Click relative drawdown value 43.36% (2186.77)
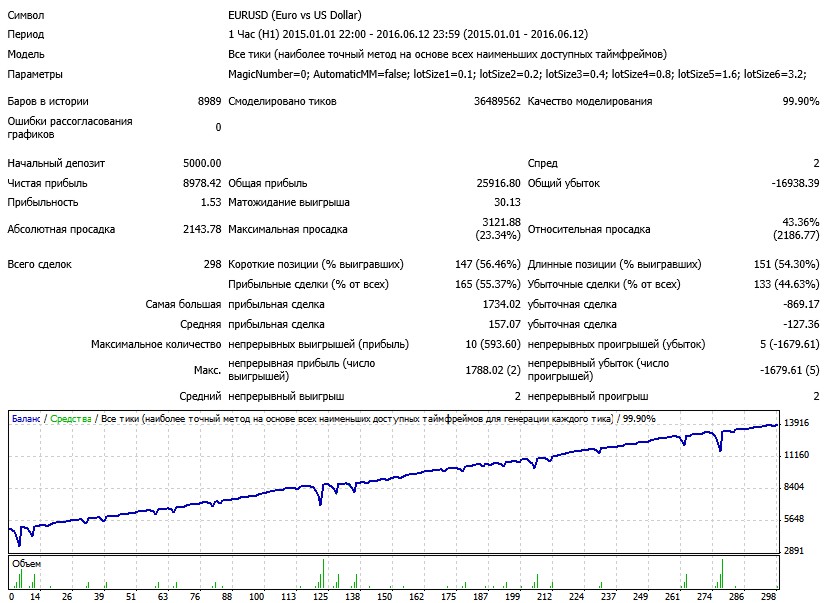Image resolution: width=830 pixels, height=603 pixels. pyautogui.click(x=796, y=229)
